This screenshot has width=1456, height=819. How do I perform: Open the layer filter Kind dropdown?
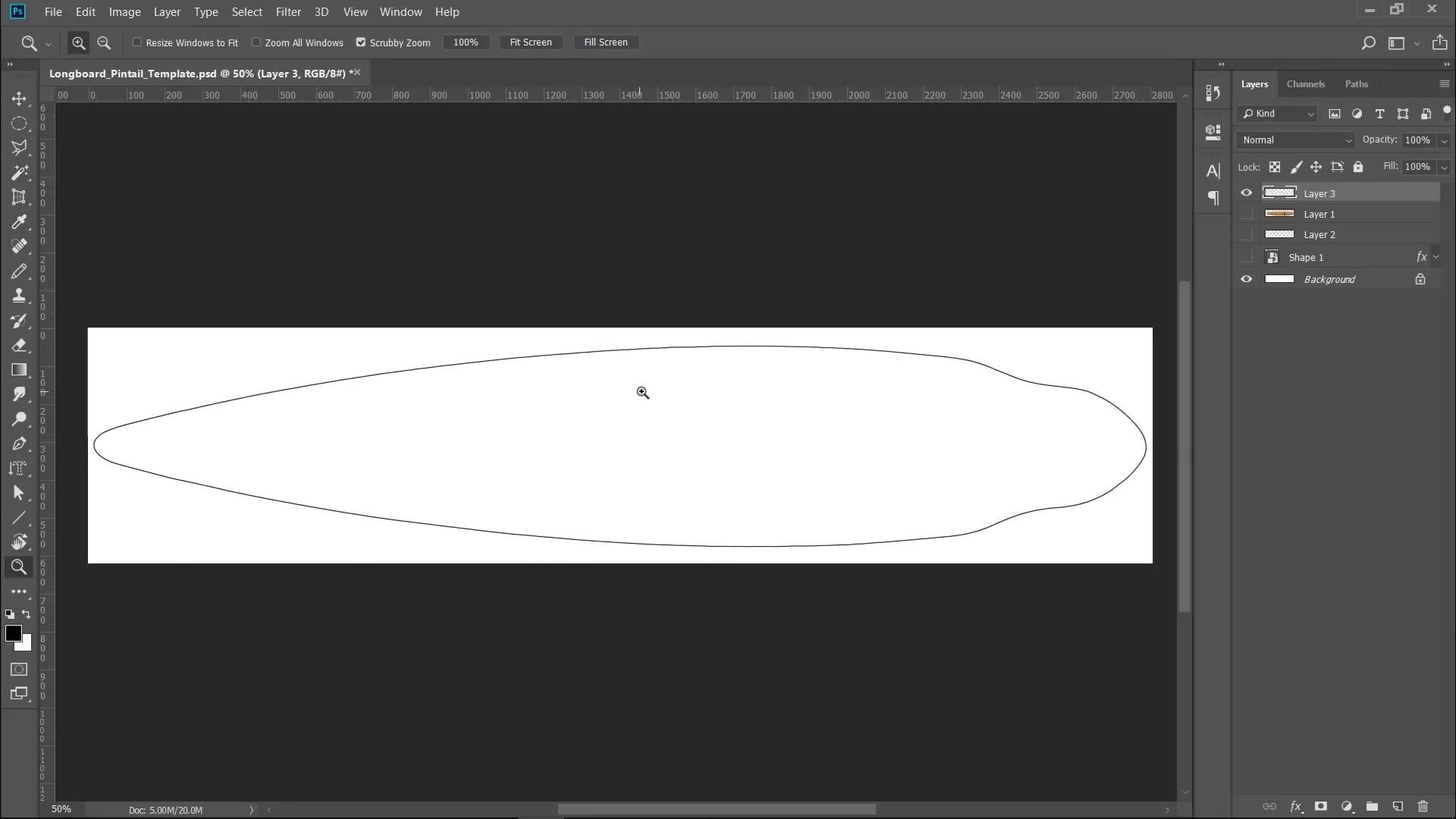click(x=1277, y=114)
